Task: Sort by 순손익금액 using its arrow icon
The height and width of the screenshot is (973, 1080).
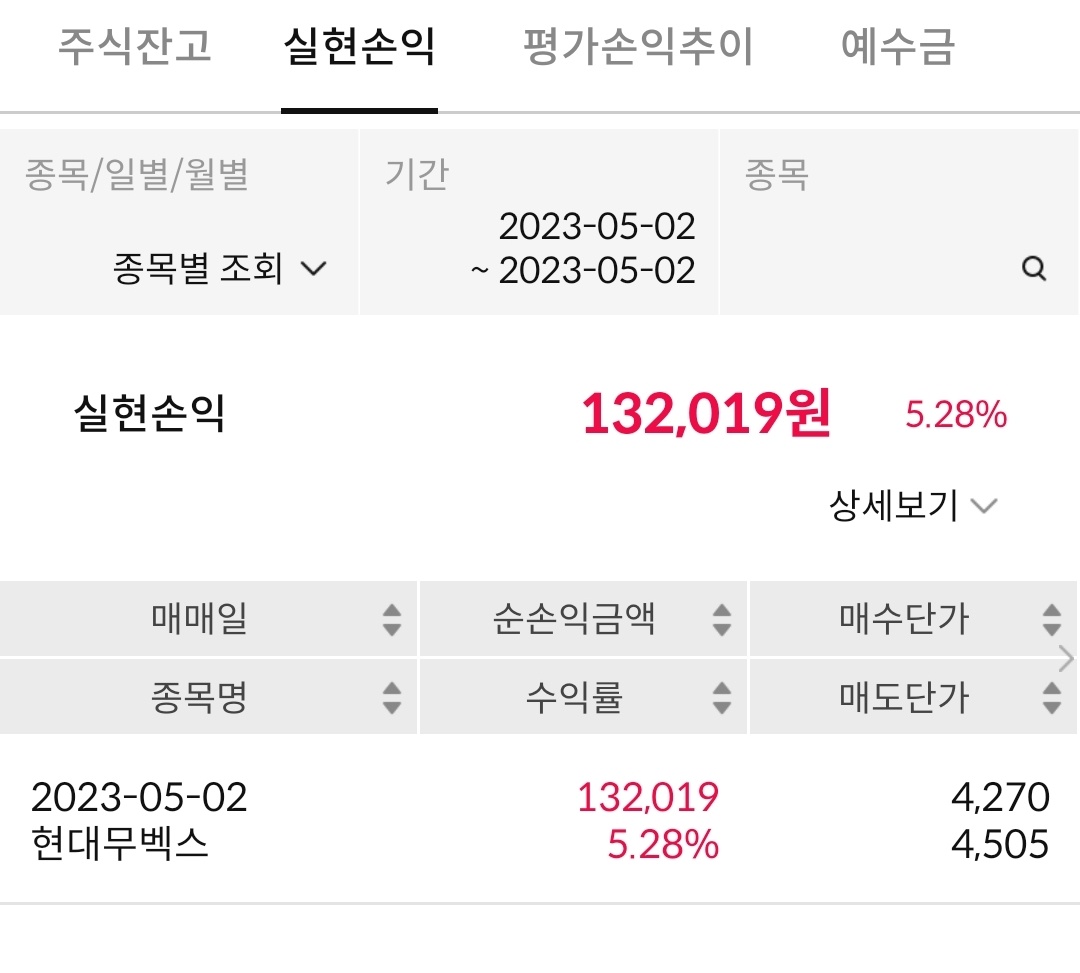Action: pos(722,620)
